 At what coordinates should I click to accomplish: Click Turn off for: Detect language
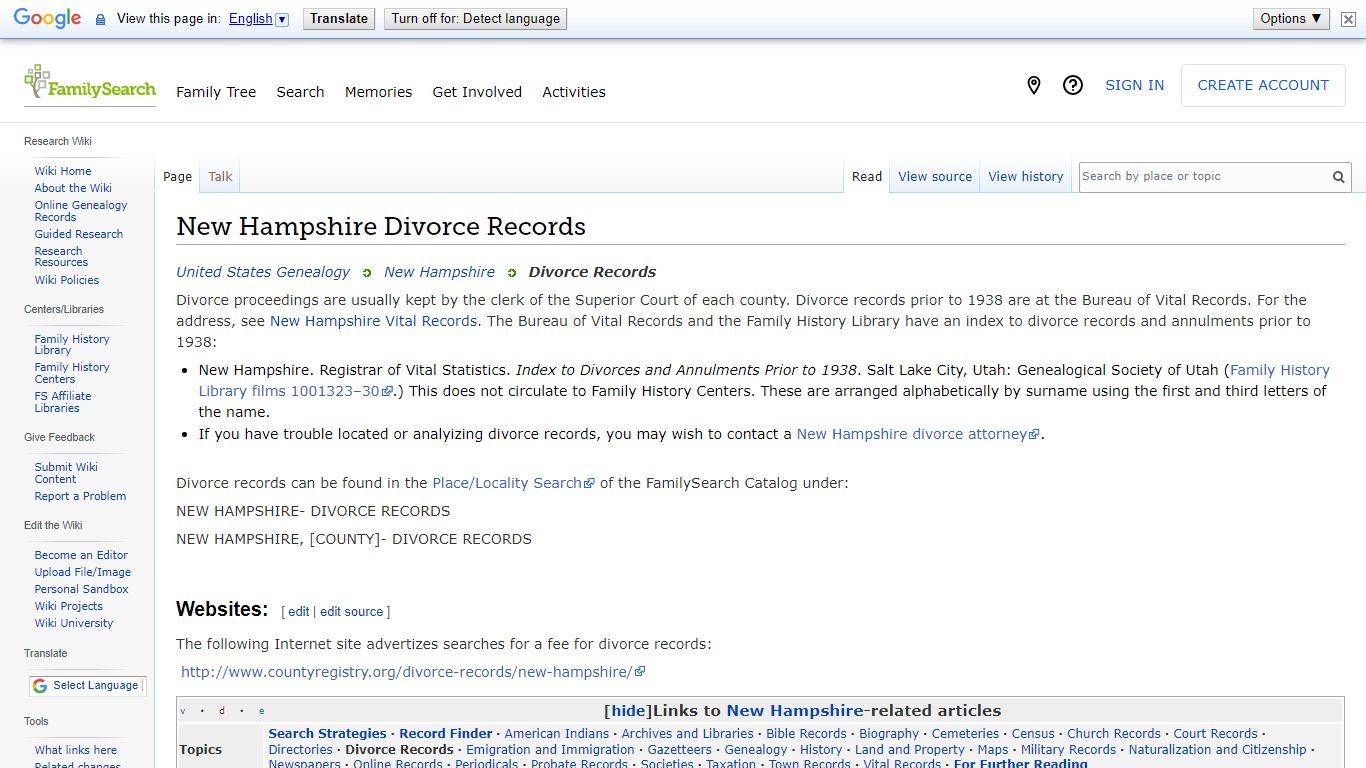[x=476, y=19]
